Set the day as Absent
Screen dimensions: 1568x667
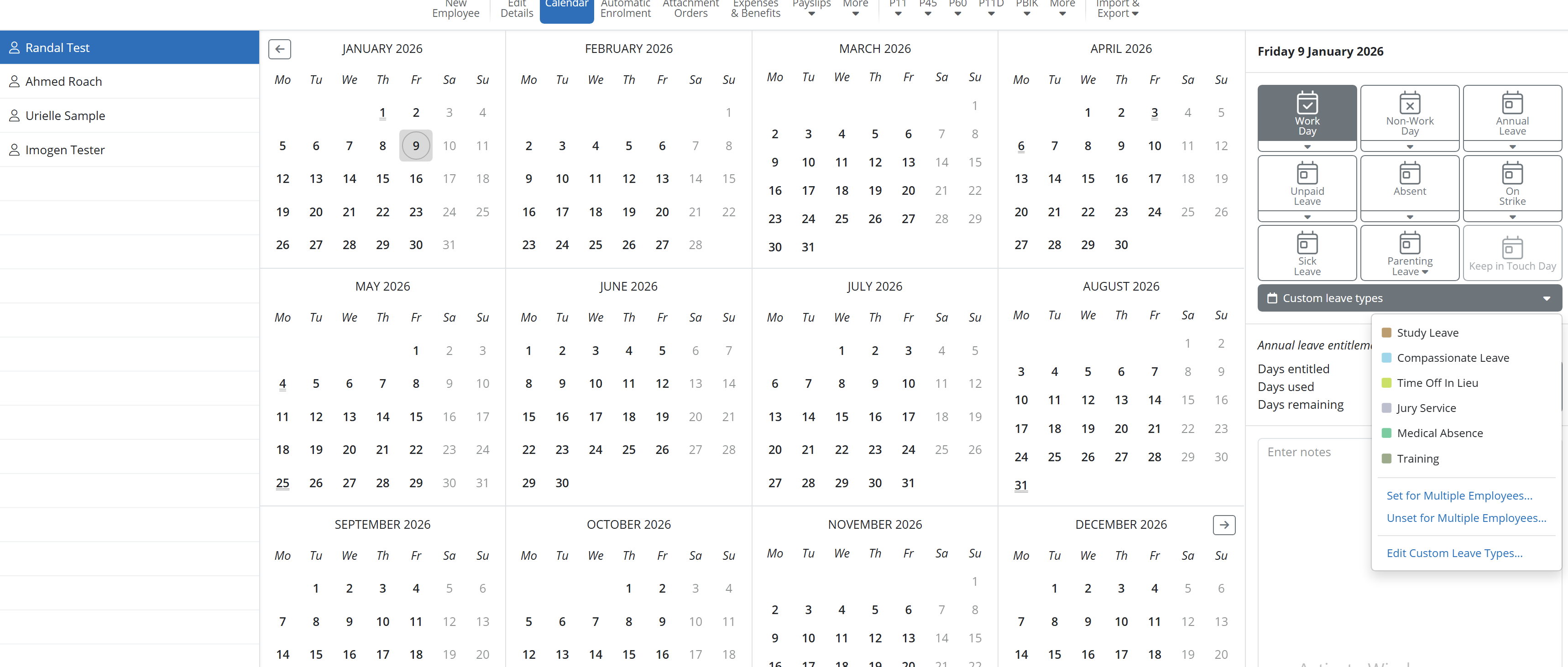(1409, 184)
